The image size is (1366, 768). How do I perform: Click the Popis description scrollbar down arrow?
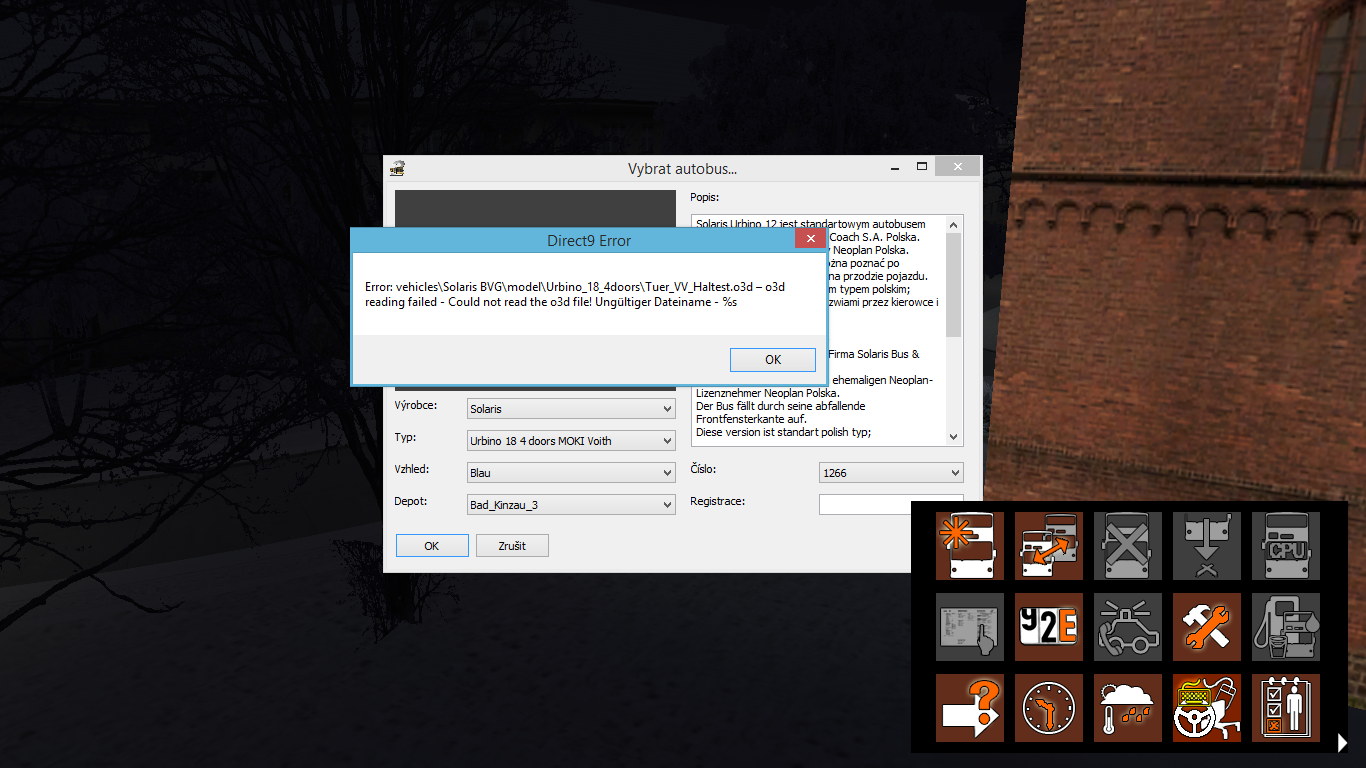[x=953, y=437]
